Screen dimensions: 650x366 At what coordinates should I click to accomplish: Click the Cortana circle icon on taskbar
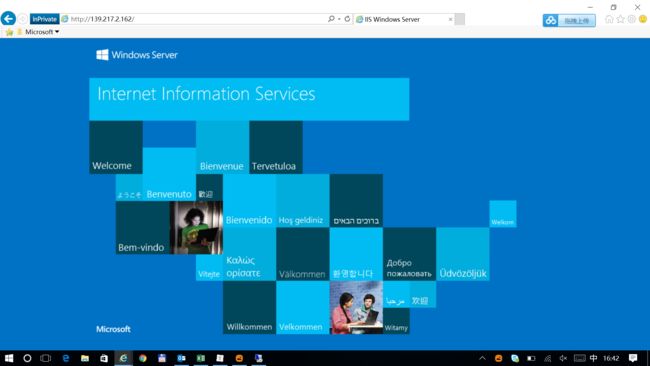(27, 358)
